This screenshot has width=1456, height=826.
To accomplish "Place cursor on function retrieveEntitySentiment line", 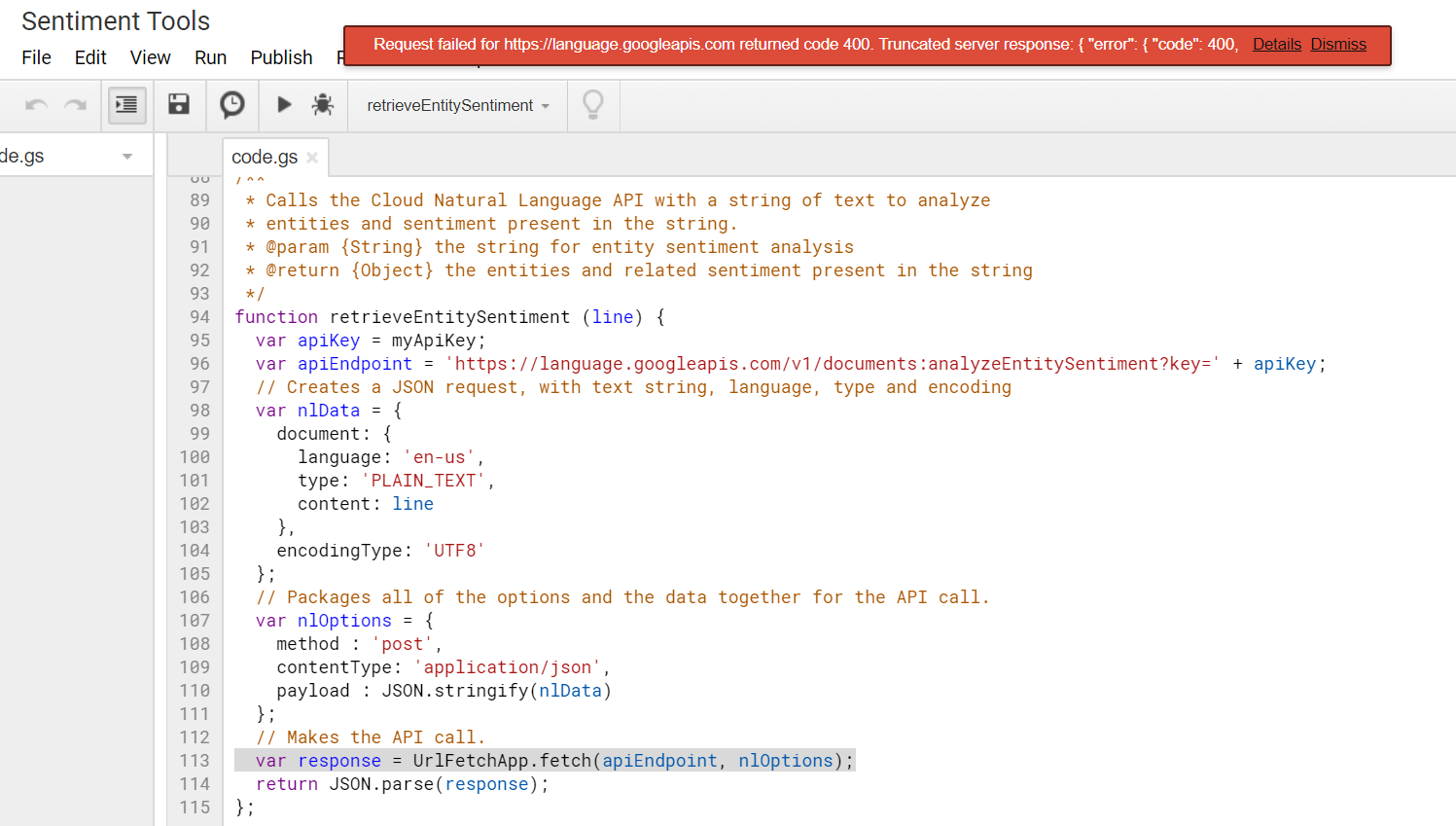I will click(450, 317).
